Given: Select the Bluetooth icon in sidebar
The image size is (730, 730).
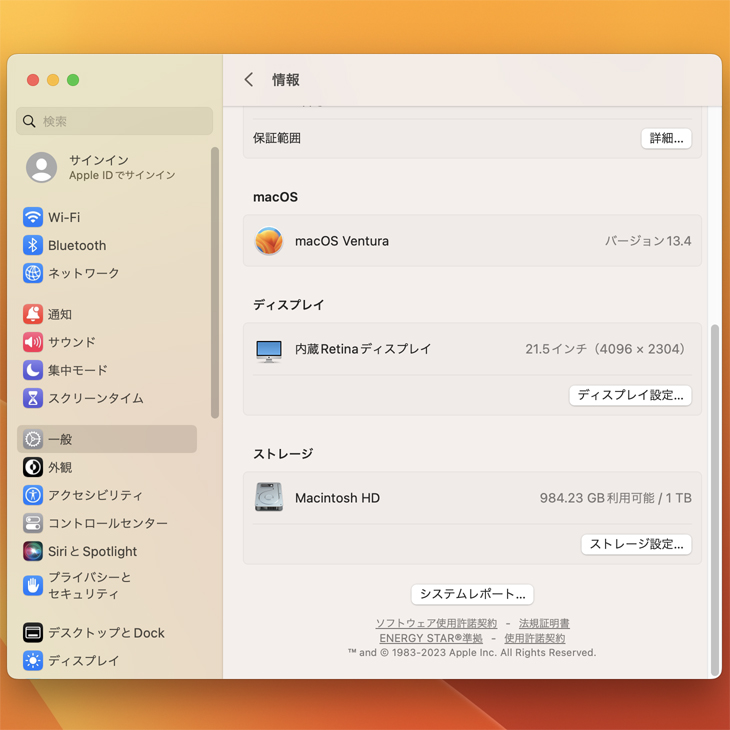Looking at the screenshot, I should (33, 245).
